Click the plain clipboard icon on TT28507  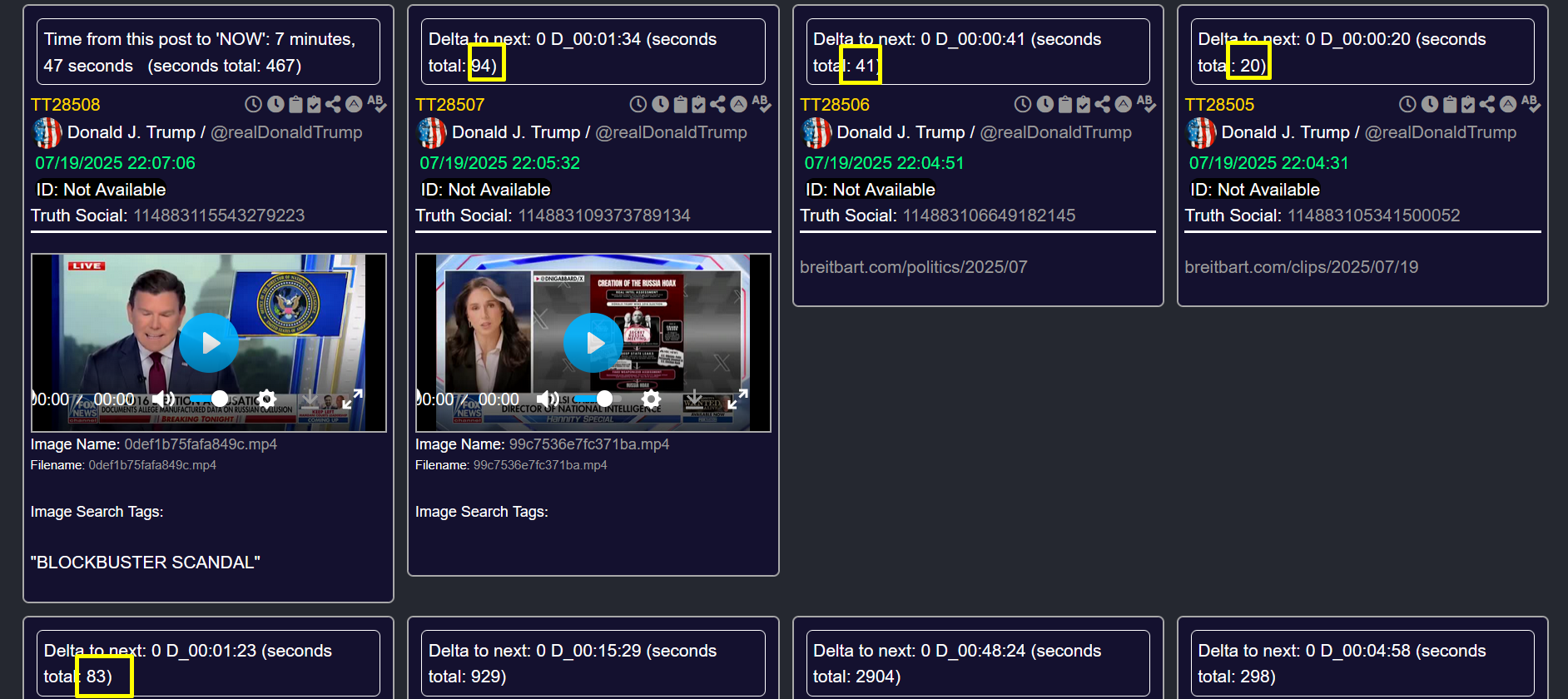tap(680, 104)
